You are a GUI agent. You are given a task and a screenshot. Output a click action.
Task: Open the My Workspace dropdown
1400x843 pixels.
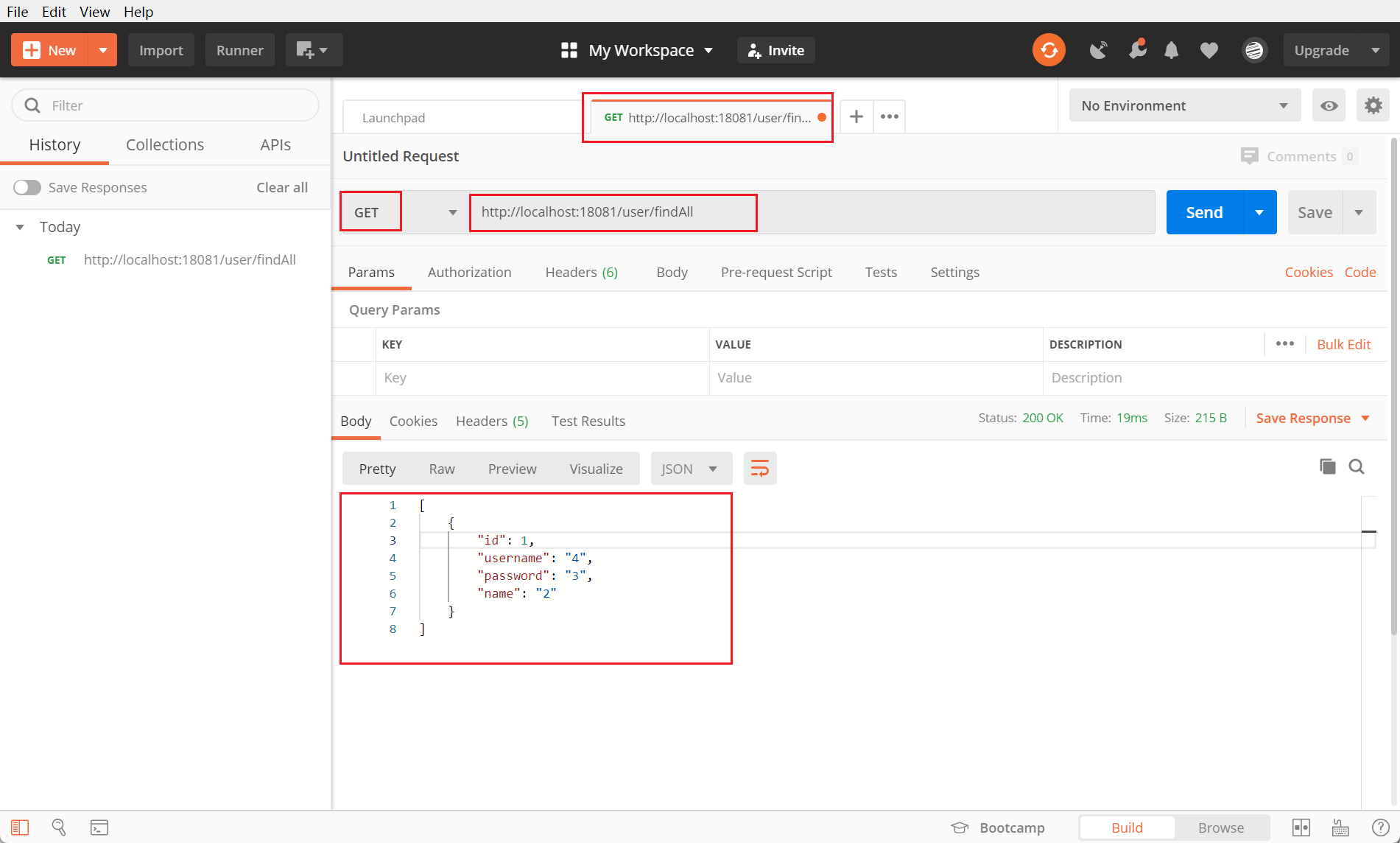coord(637,50)
